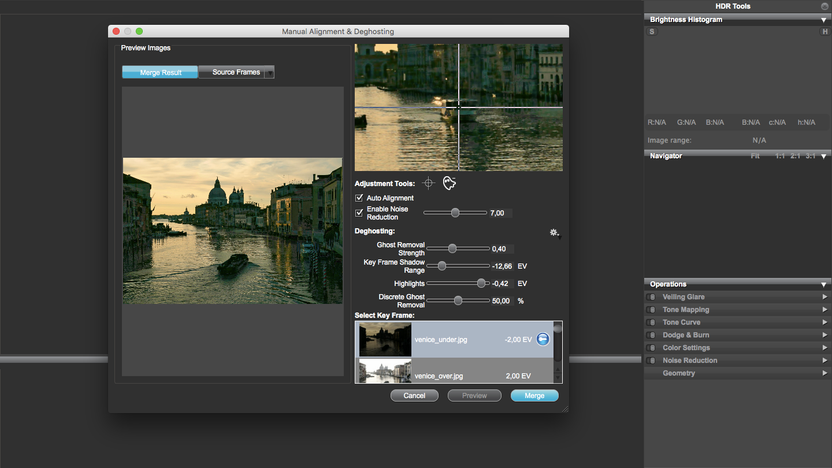The image size is (832, 468).
Task: Click the Image range N/A readout
Action: click(759, 141)
